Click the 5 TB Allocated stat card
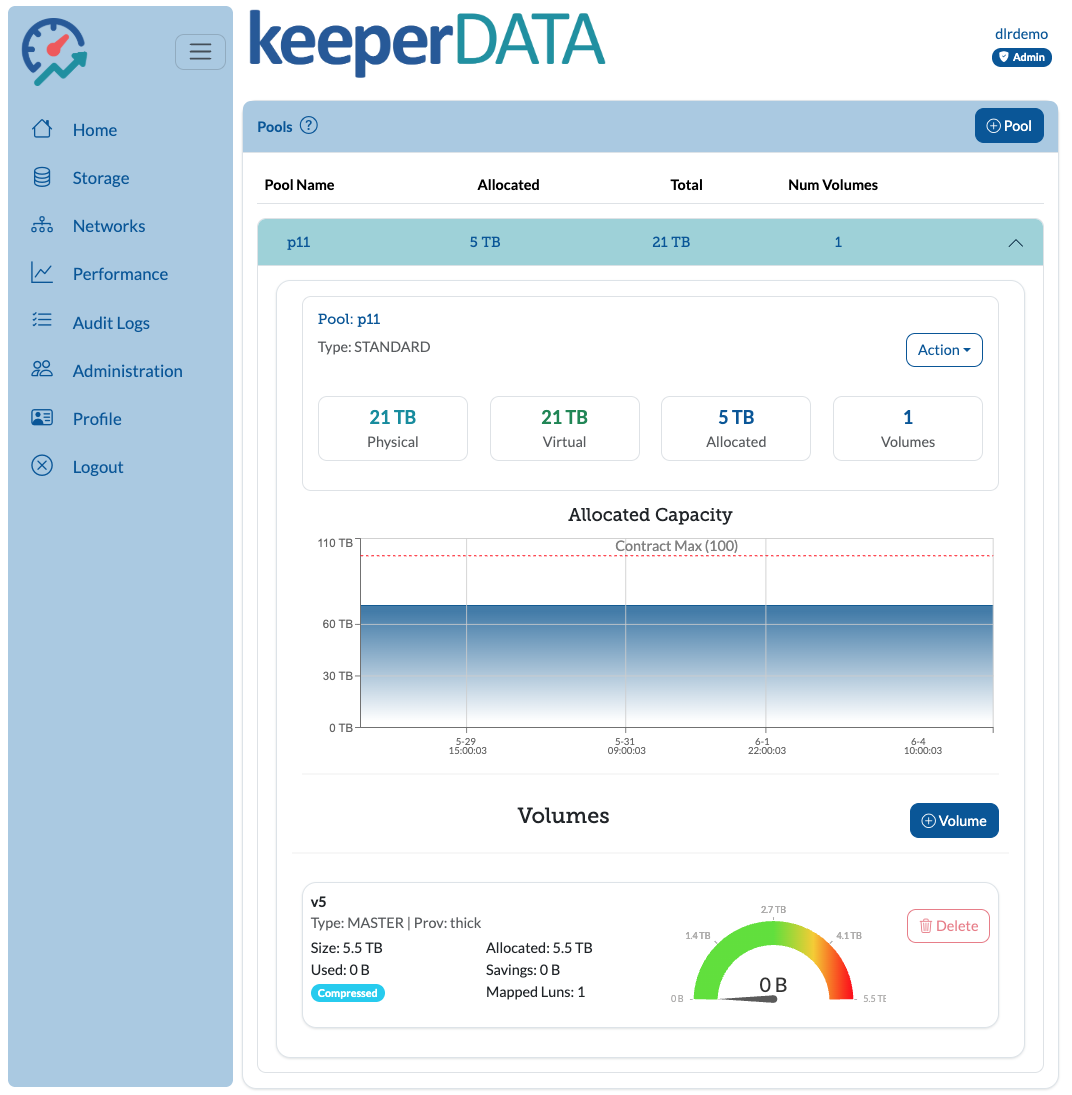 (736, 428)
